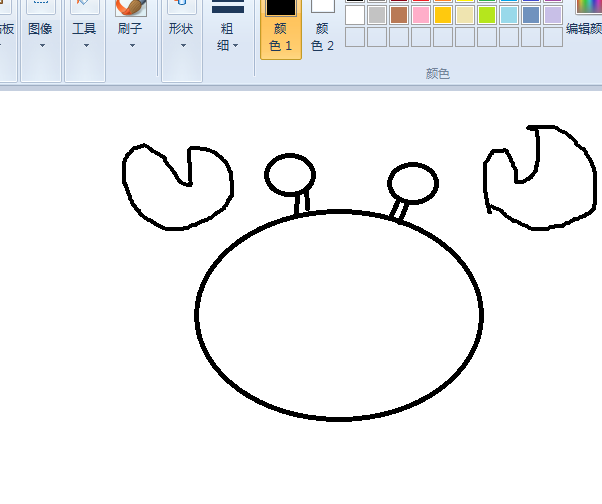The height and width of the screenshot is (504, 602).
Task: Expand the 图像 image group
Action: [41, 40]
